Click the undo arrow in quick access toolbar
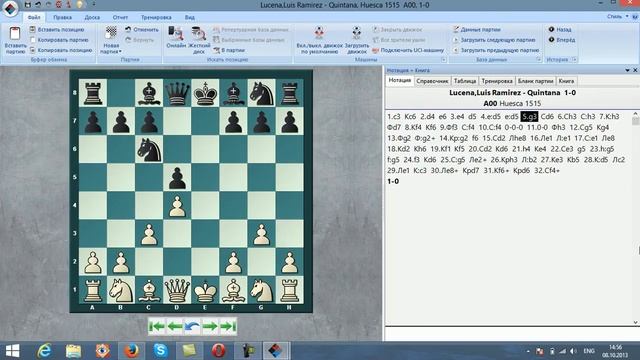This screenshot has height=360, width=640. coord(38,4)
